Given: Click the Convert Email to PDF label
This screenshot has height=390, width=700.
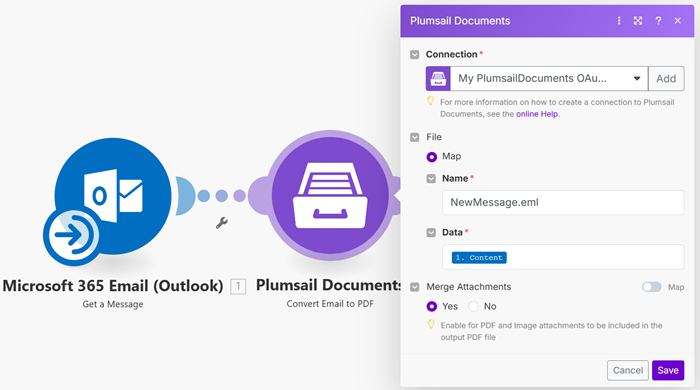Looking at the screenshot, I should tap(330, 304).
